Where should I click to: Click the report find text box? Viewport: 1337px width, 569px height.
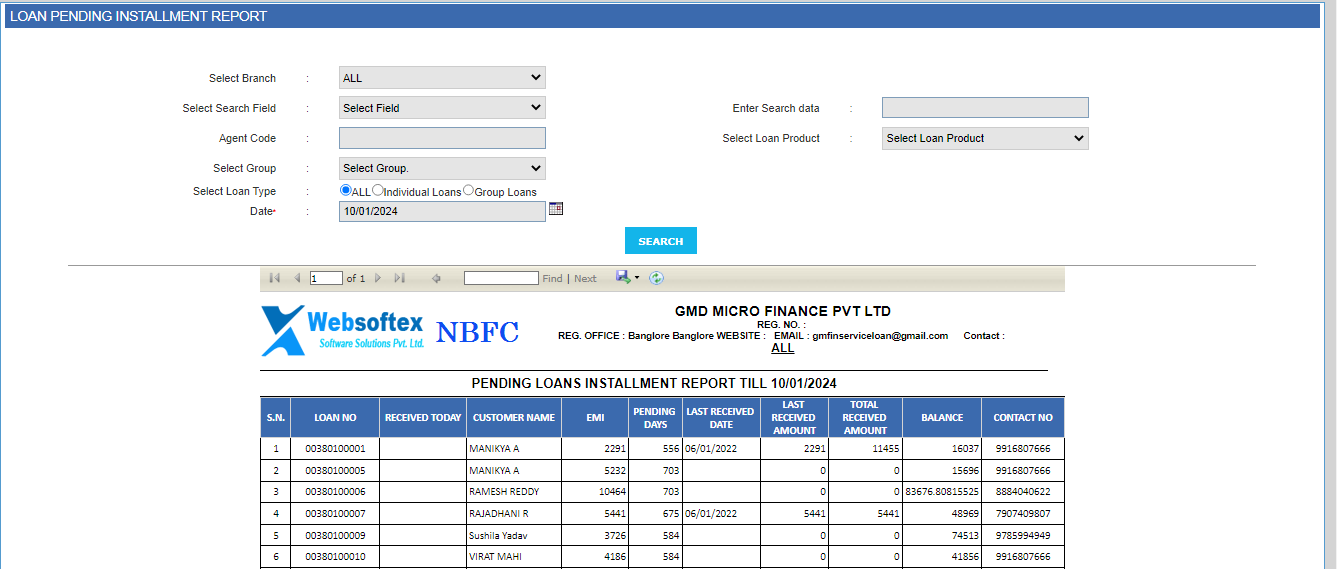tap(501, 278)
